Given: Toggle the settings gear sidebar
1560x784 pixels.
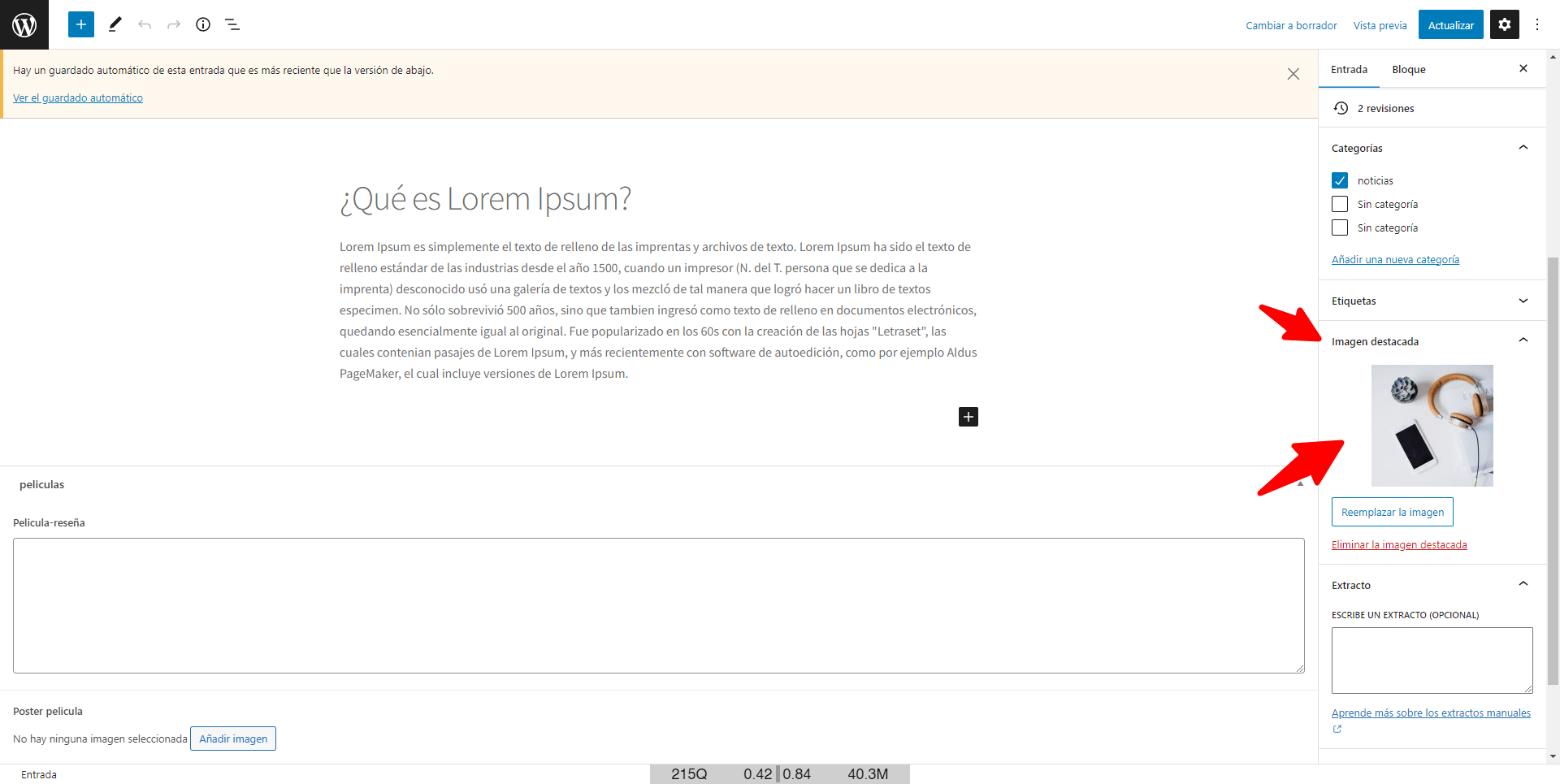Looking at the screenshot, I should click(1505, 24).
